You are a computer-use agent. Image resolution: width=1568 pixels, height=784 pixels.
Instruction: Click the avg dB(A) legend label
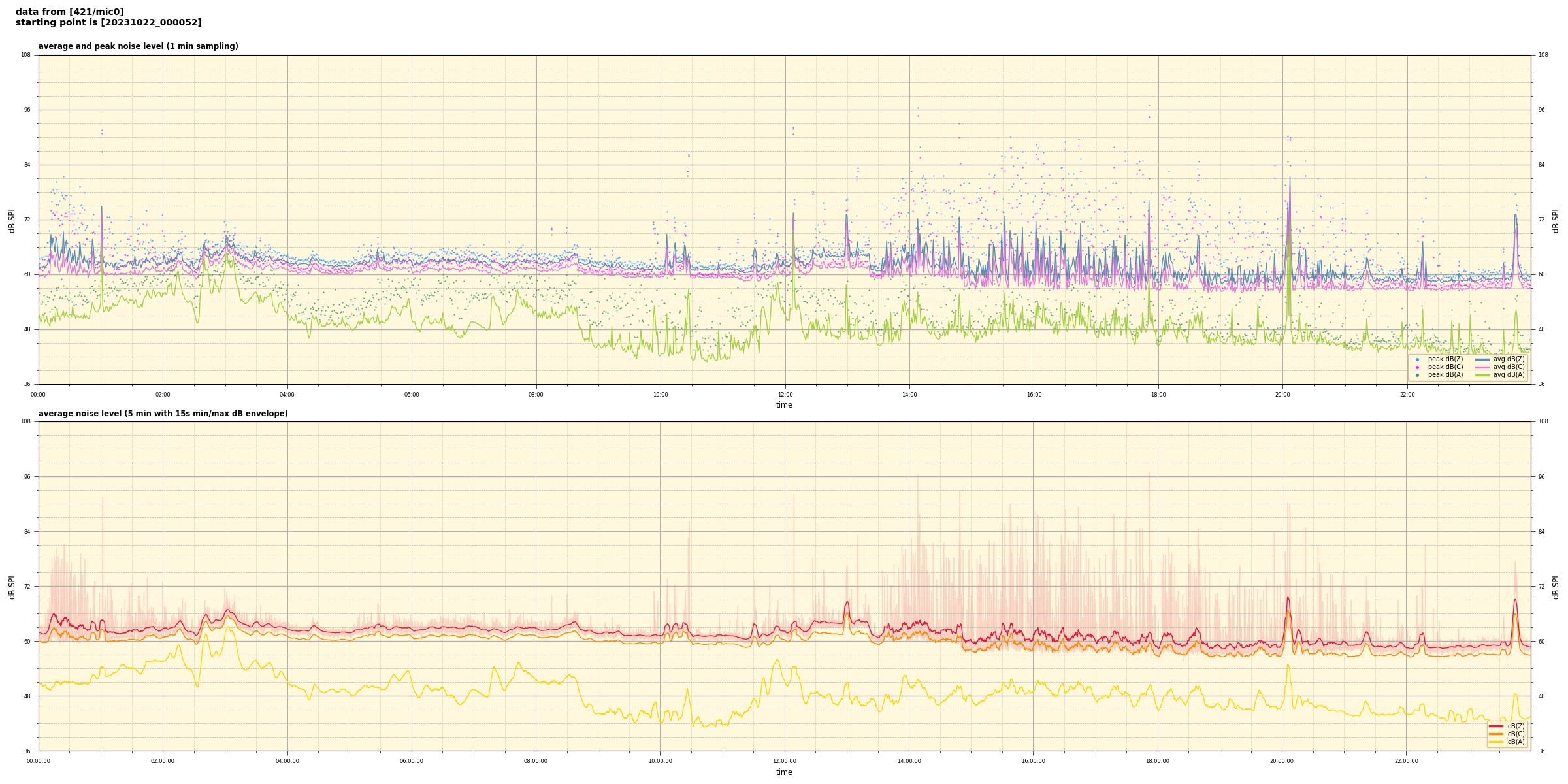pos(1509,375)
